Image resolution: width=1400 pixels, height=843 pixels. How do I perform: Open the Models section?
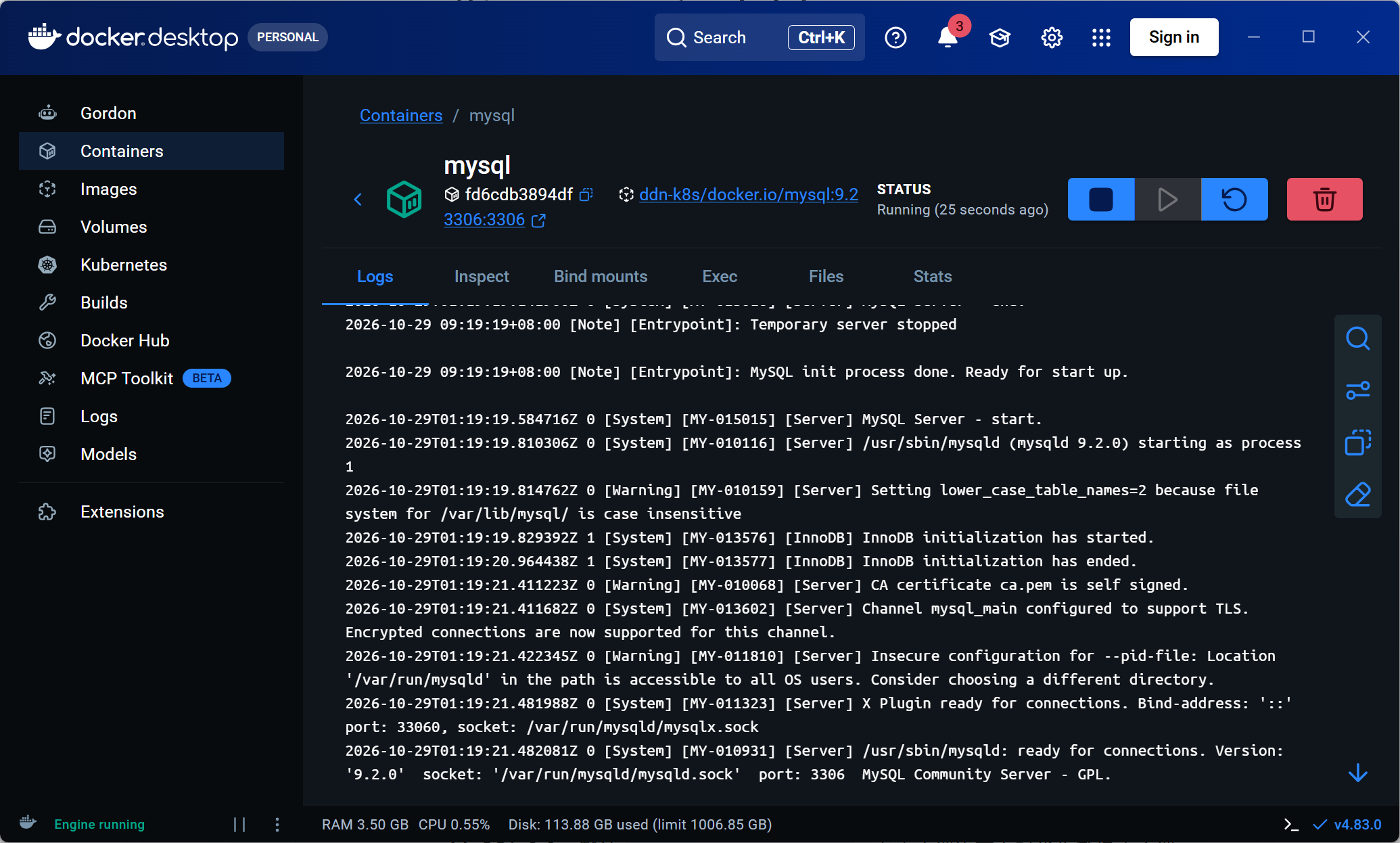tap(151, 454)
